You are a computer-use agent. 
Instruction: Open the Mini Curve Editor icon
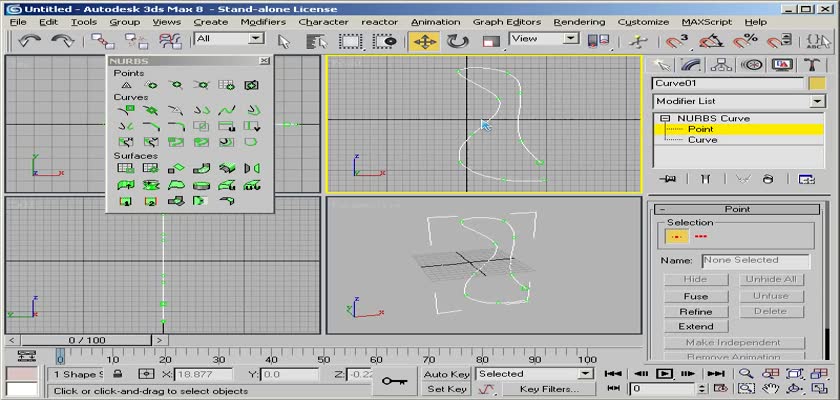(27, 356)
